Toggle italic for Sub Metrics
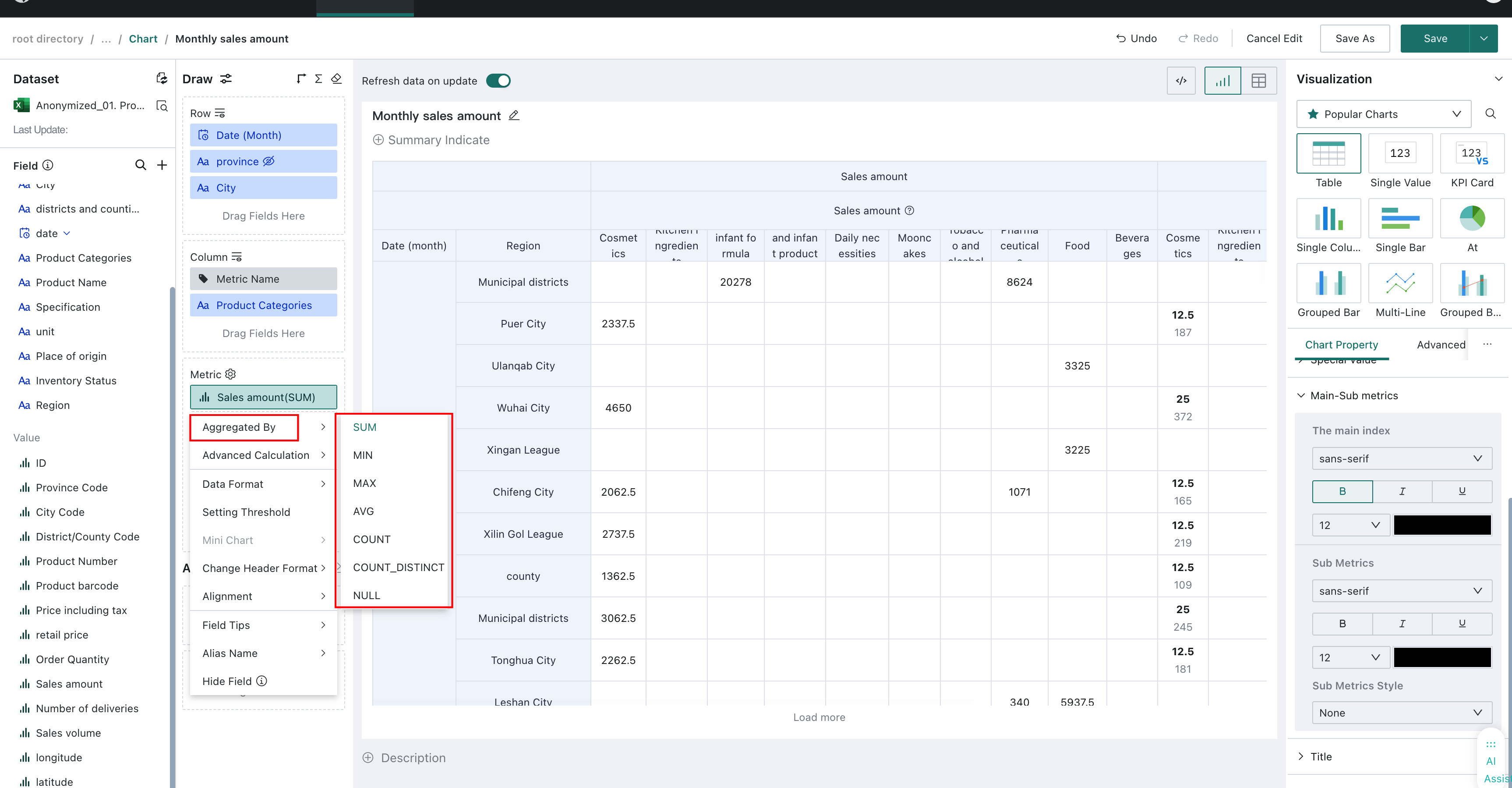1512x788 pixels. [1402, 624]
